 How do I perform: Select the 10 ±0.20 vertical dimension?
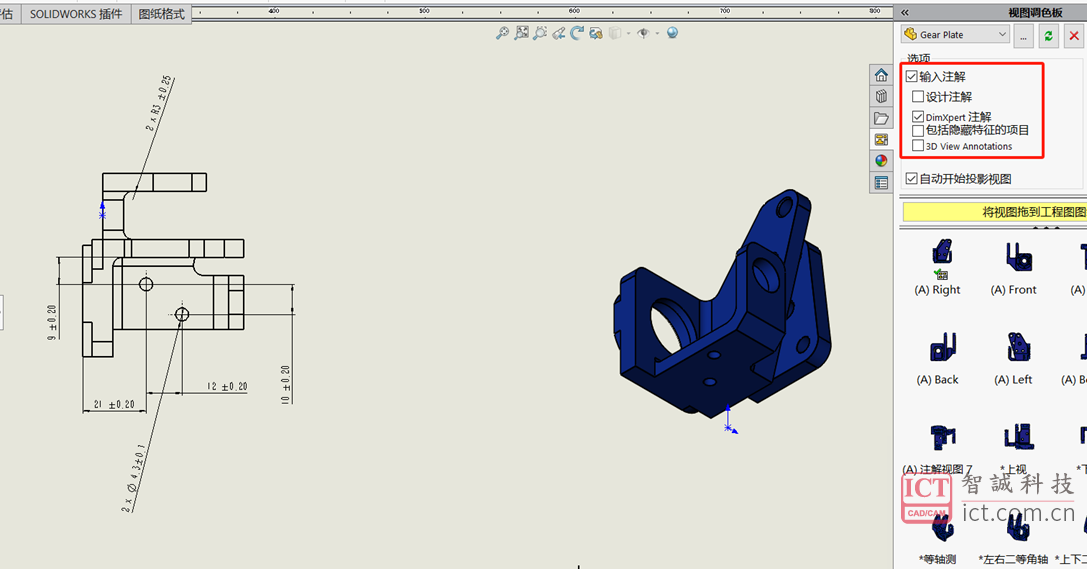click(x=286, y=385)
